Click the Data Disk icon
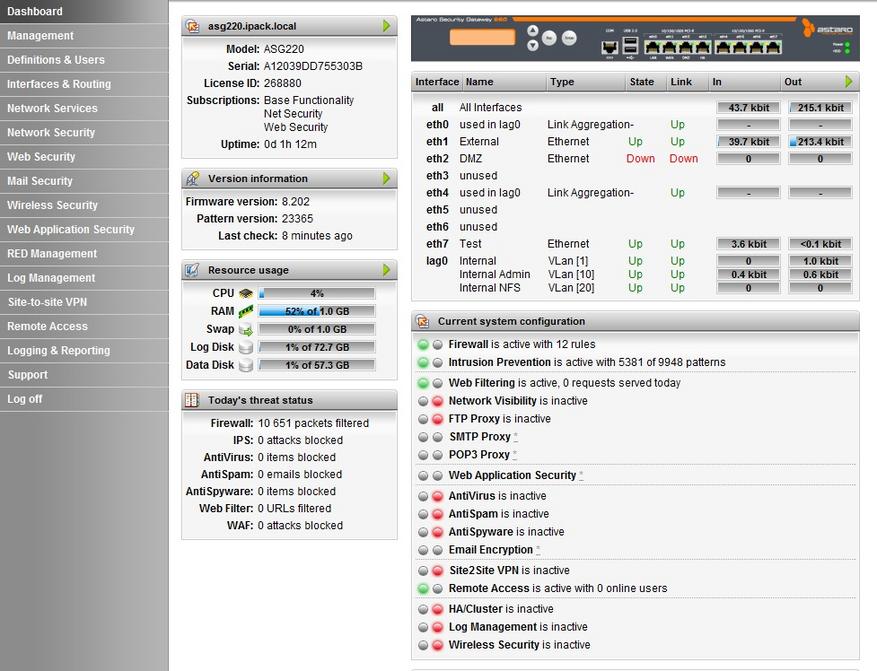 click(246, 365)
